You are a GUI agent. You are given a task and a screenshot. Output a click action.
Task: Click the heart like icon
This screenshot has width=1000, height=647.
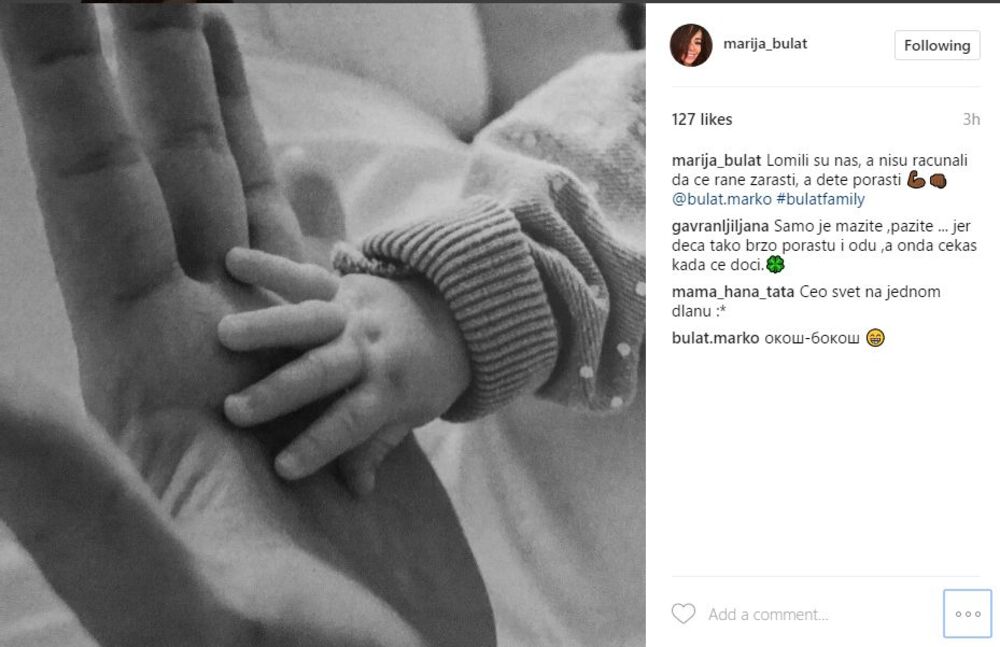click(683, 614)
